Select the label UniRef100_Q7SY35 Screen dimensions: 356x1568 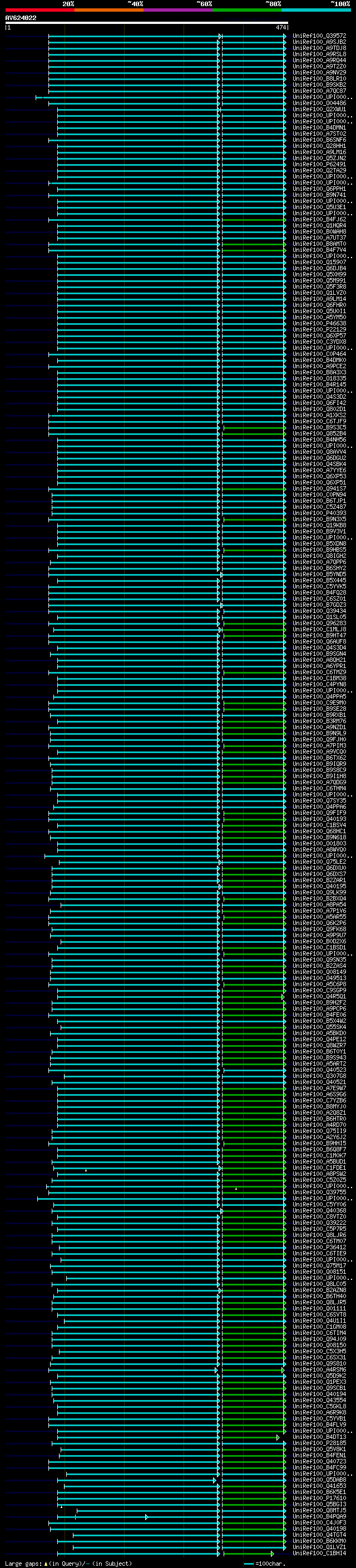(x=319, y=800)
